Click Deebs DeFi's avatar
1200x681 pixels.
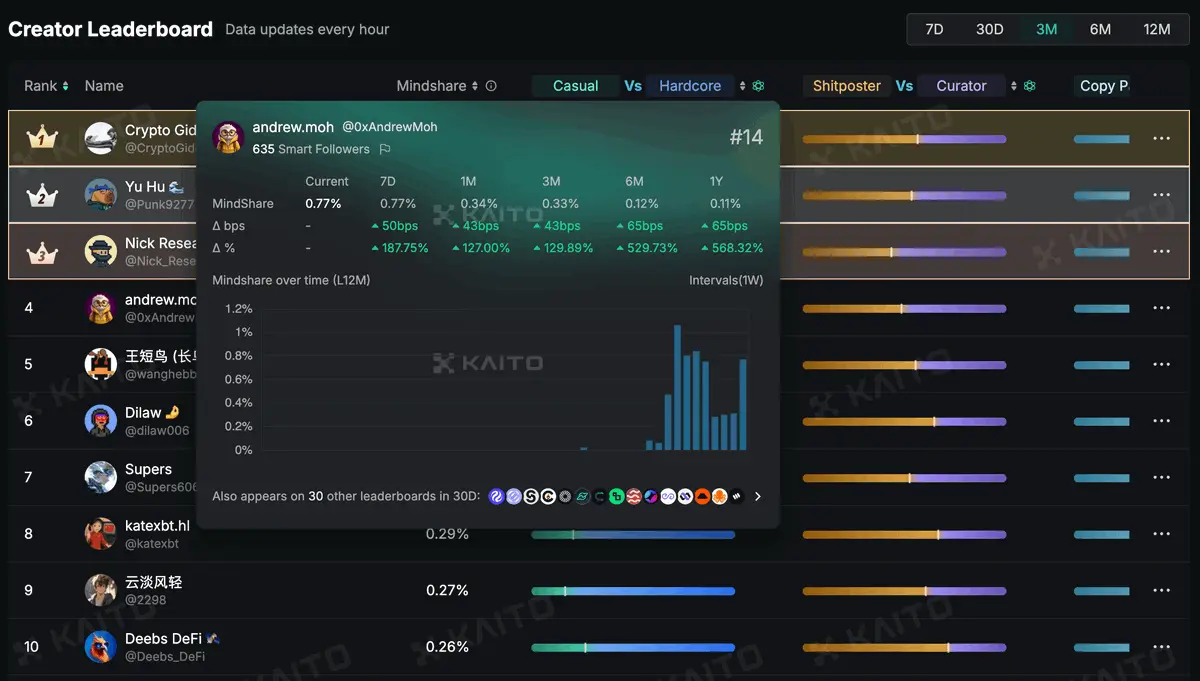click(x=101, y=647)
